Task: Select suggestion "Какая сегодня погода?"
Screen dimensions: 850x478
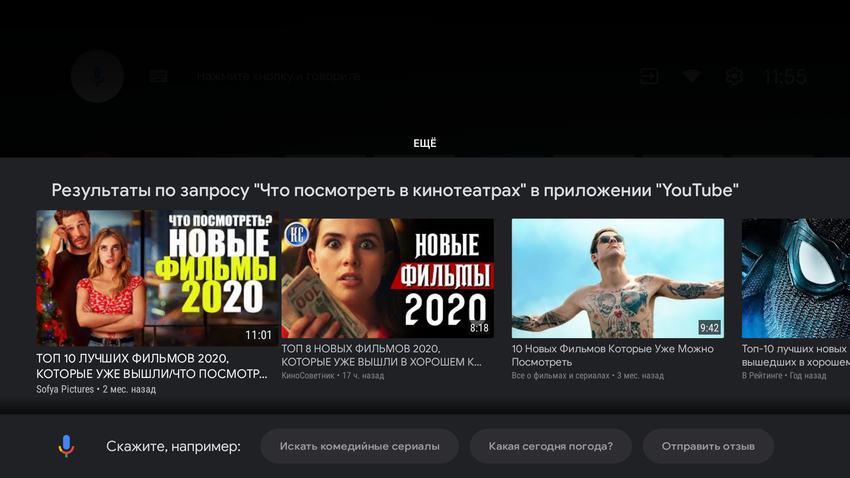Action: pyautogui.click(x=551, y=446)
